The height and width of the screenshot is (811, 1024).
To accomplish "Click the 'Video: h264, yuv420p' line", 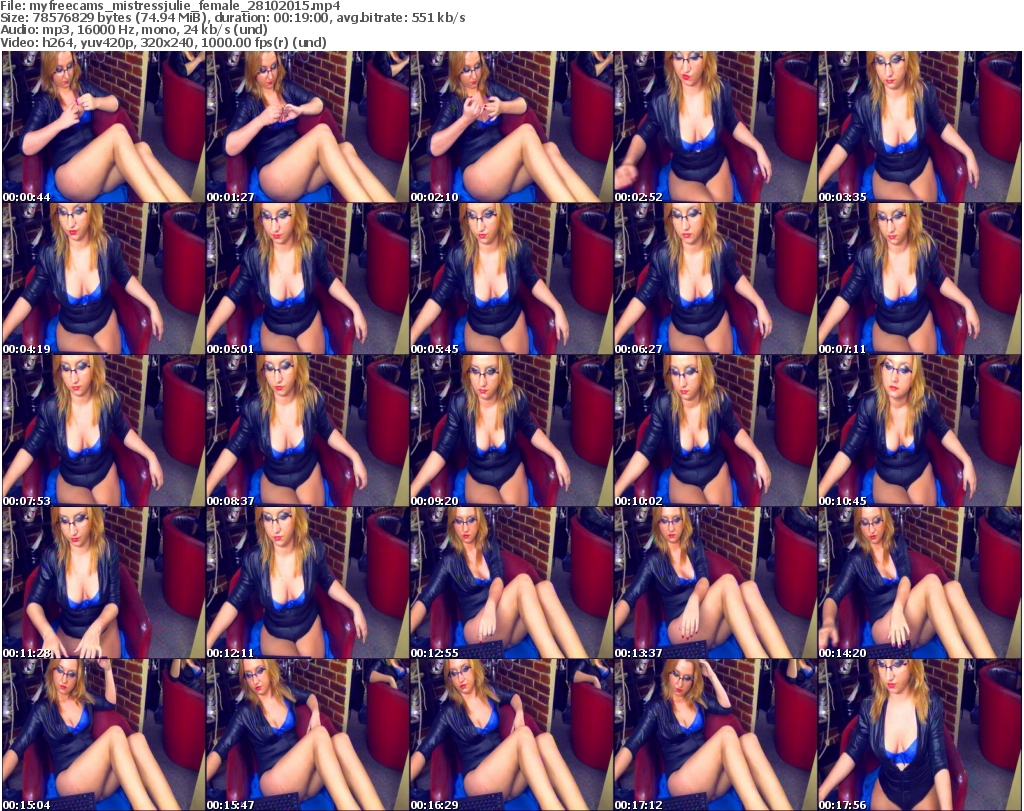I will point(163,42).
